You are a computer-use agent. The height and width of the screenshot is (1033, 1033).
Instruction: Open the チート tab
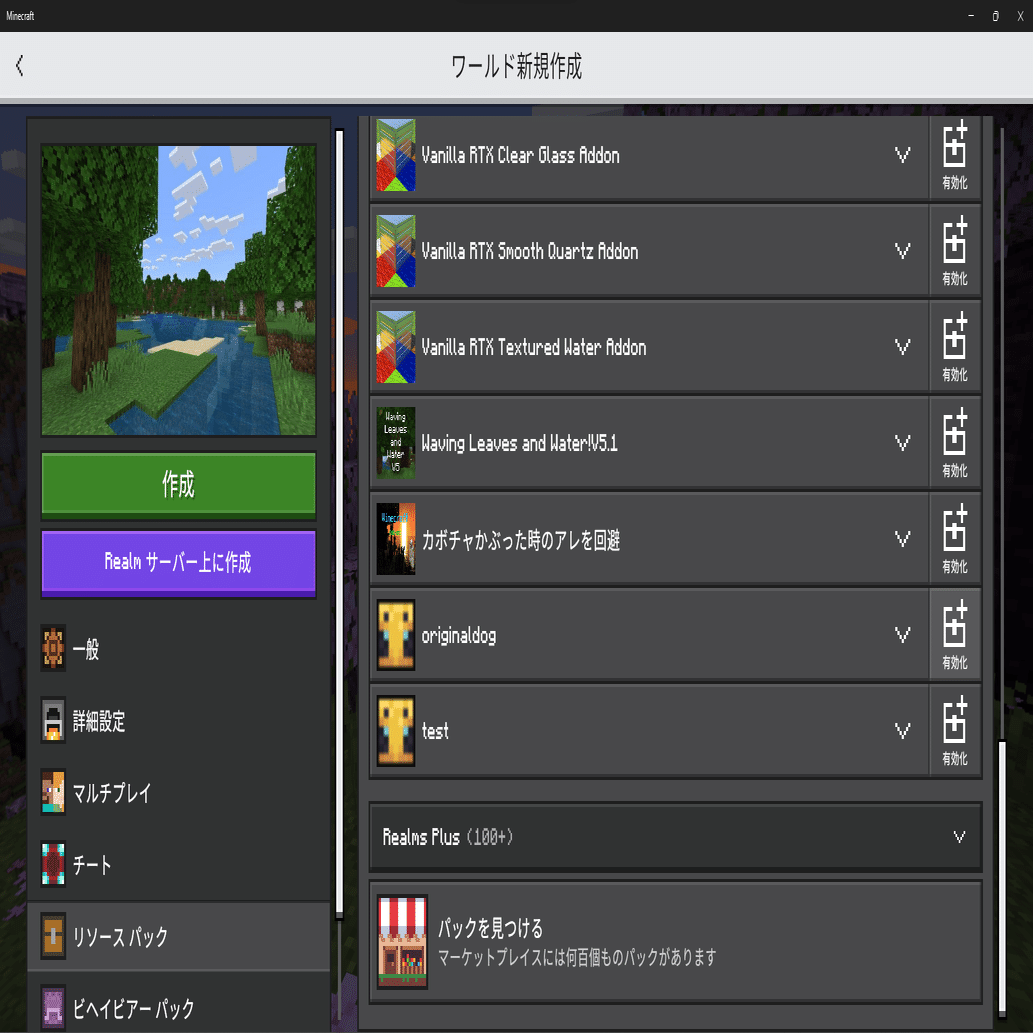point(179,864)
